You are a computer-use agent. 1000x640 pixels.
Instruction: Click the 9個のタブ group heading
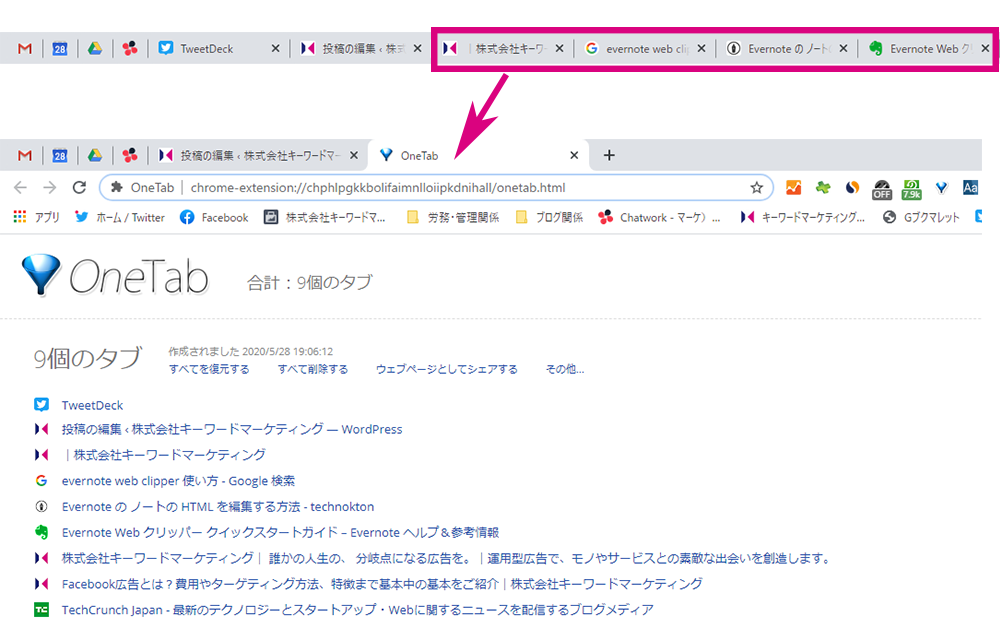tap(87, 358)
